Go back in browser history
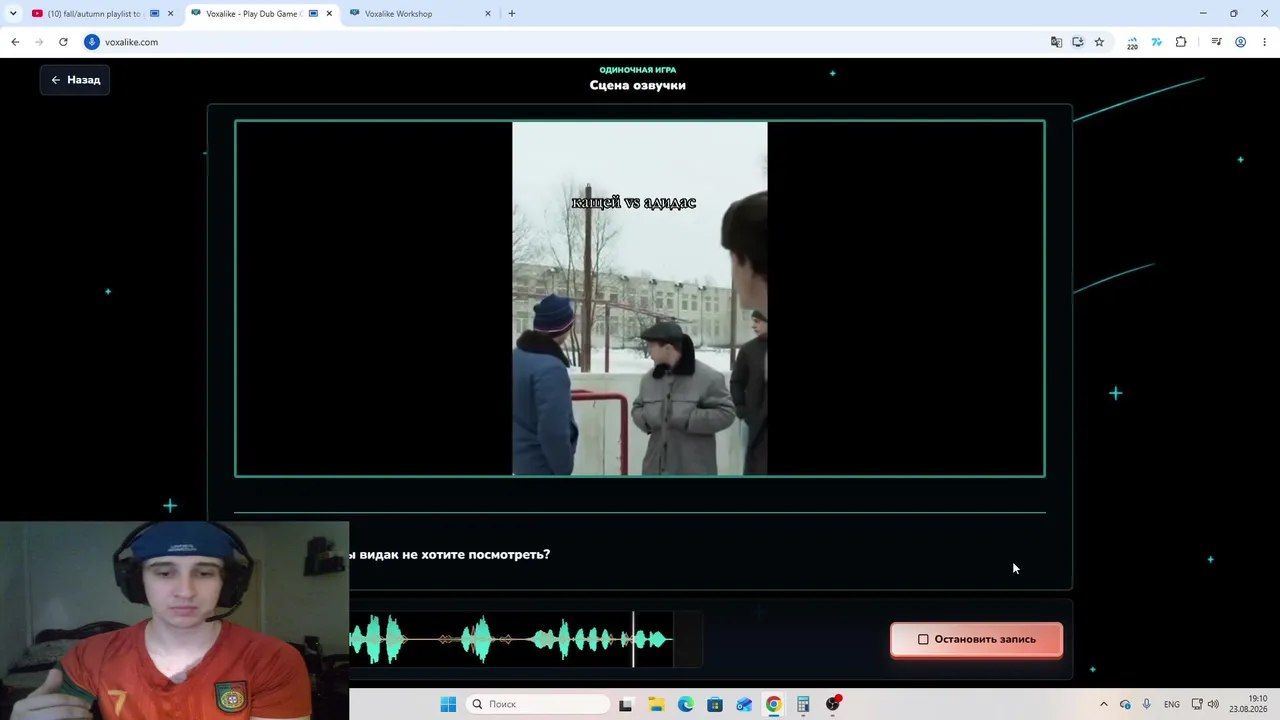1280x720 pixels. click(x=15, y=42)
